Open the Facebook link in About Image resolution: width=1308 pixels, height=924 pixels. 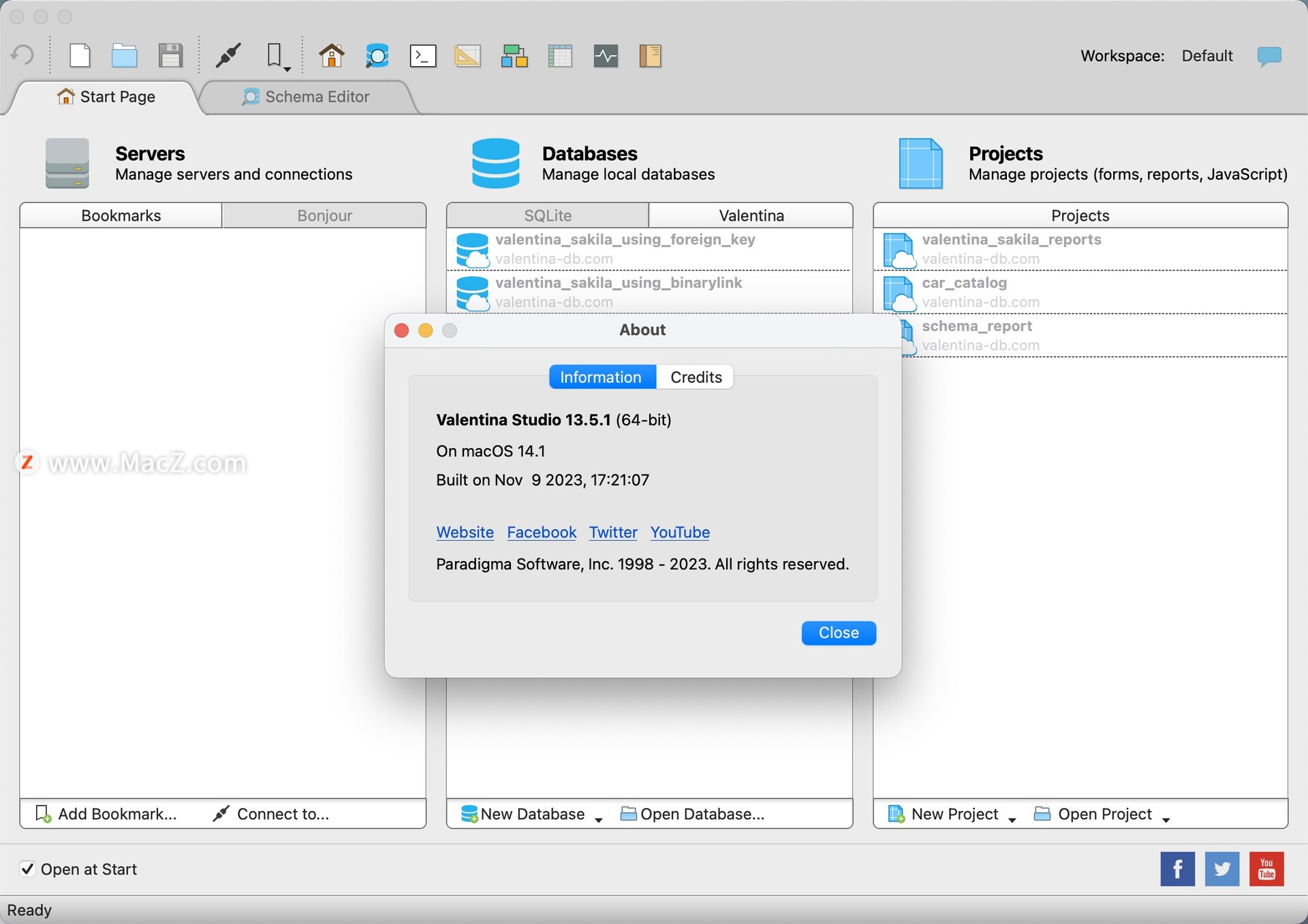tap(542, 532)
